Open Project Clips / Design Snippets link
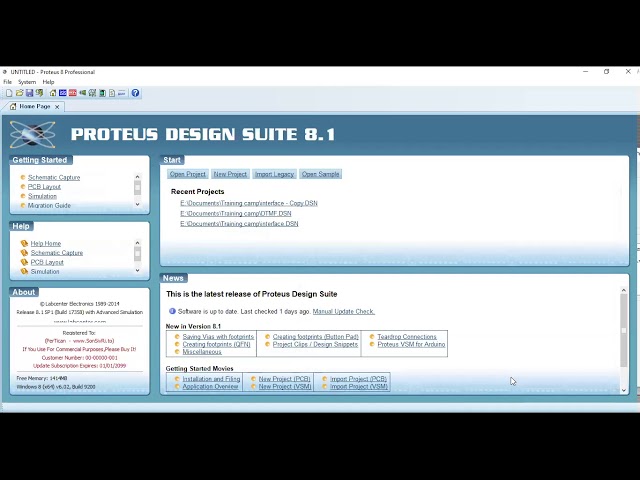 click(315, 344)
